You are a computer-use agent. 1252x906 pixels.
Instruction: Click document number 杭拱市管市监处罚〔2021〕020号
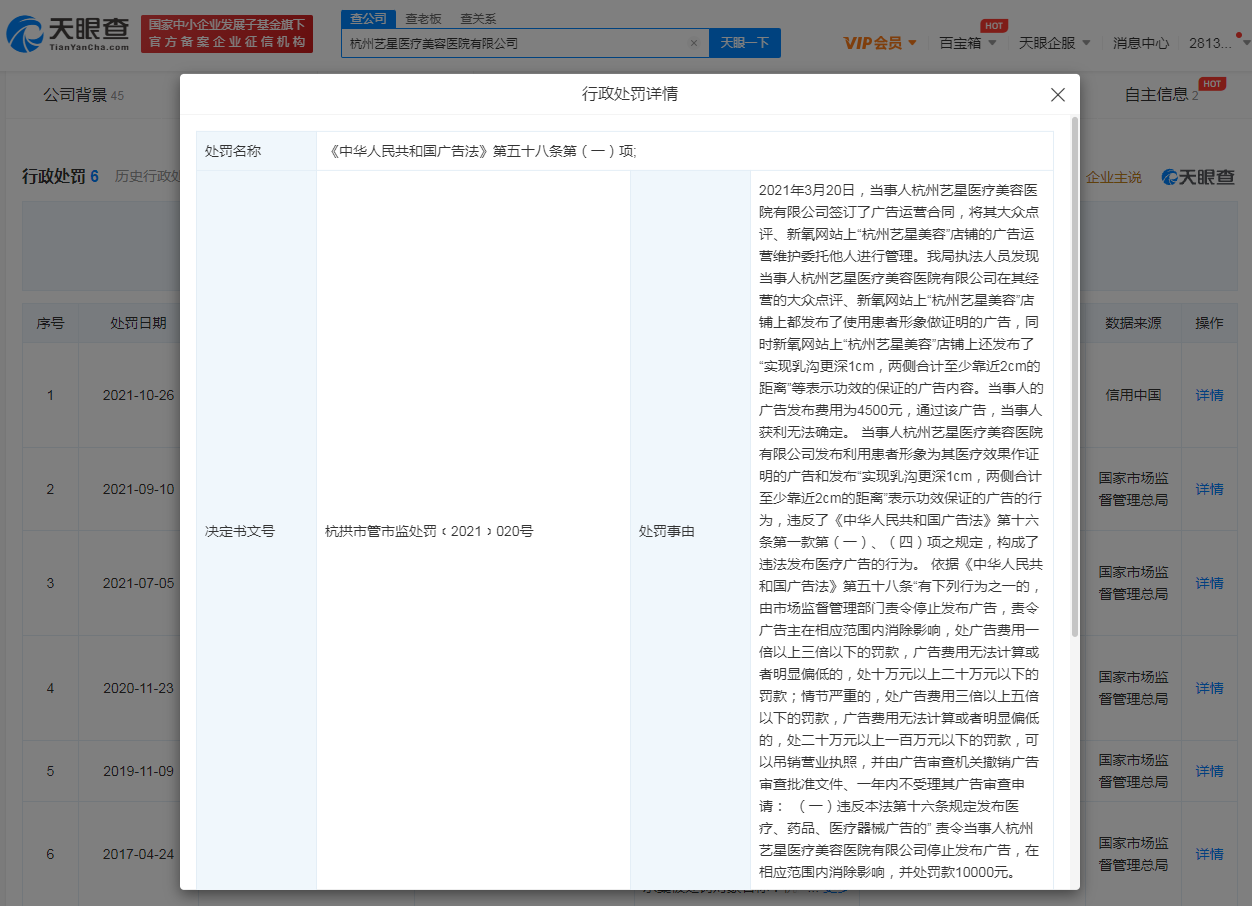[429, 531]
